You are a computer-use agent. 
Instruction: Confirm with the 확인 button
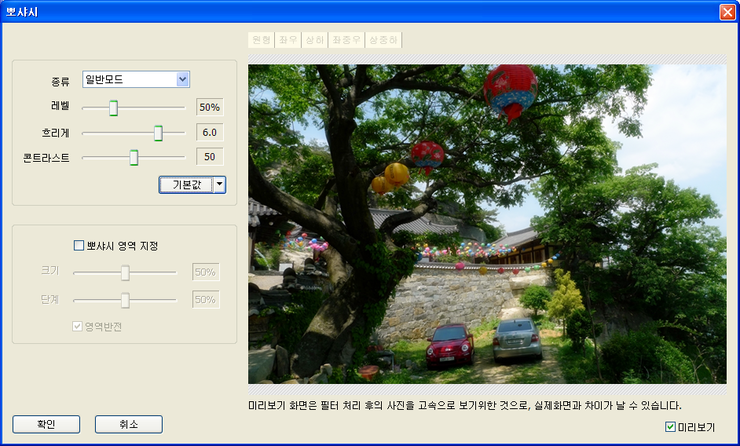click(x=45, y=424)
